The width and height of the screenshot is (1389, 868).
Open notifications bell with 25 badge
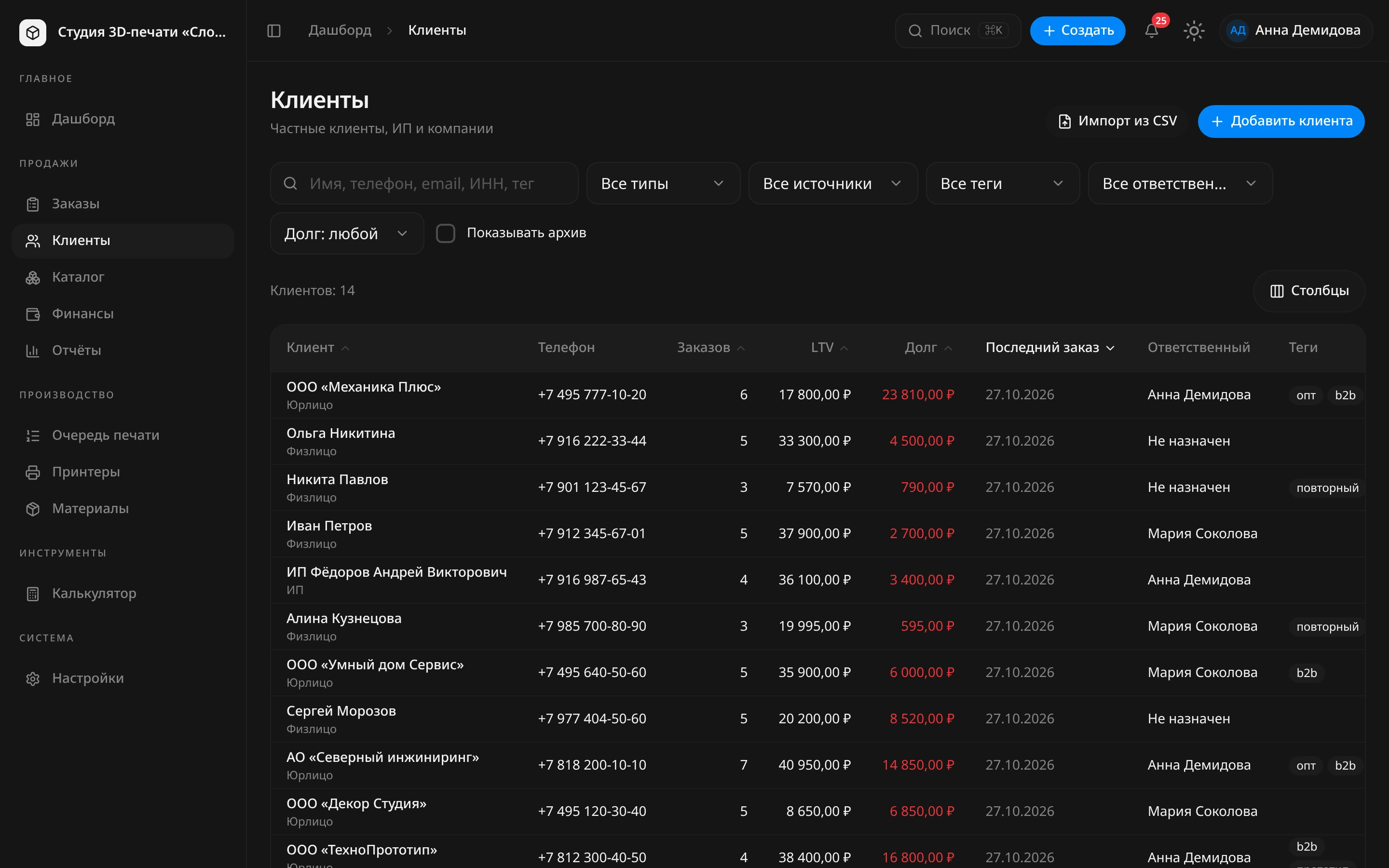pyautogui.click(x=1151, y=30)
